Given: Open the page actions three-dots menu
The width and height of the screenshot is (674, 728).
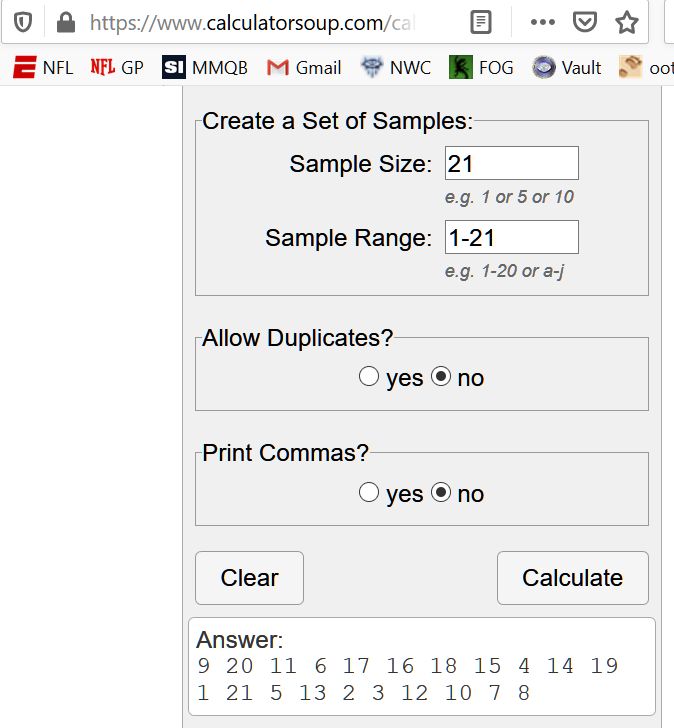Looking at the screenshot, I should click(542, 21).
